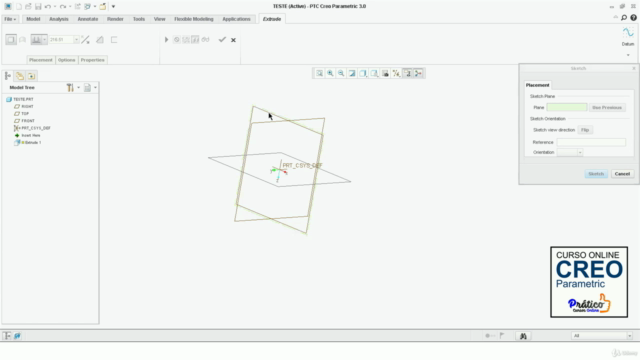Open the Orientation dropdown in Sketch dialog

click(x=580, y=152)
